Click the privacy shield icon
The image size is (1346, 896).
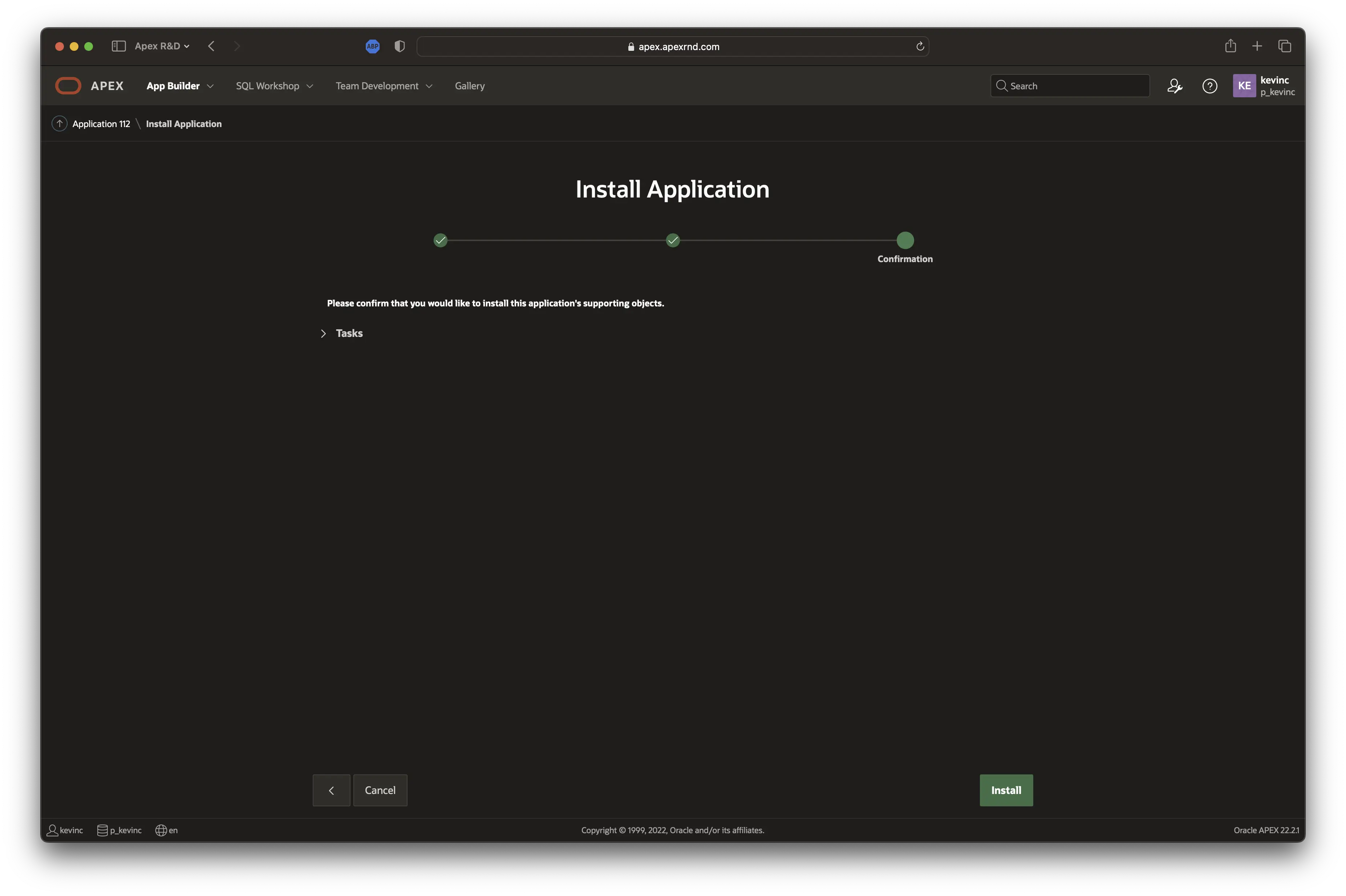click(400, 46)
